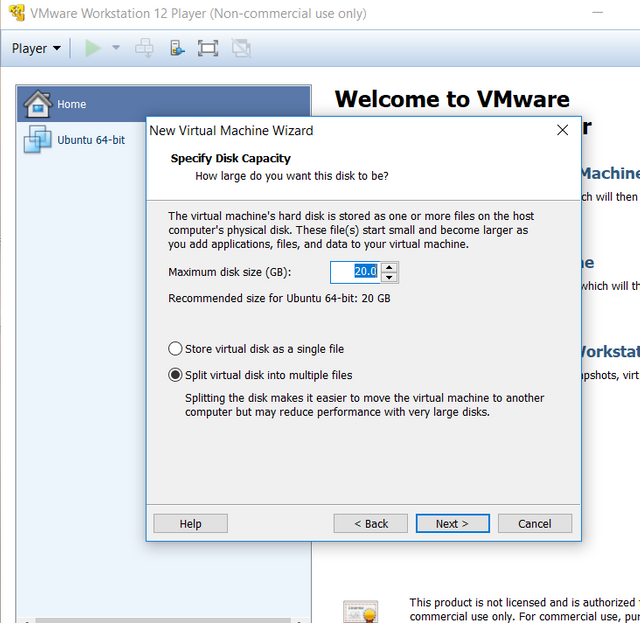640x623 pixels.
Task: Increase disk size with up arrow
Action: 389,267
